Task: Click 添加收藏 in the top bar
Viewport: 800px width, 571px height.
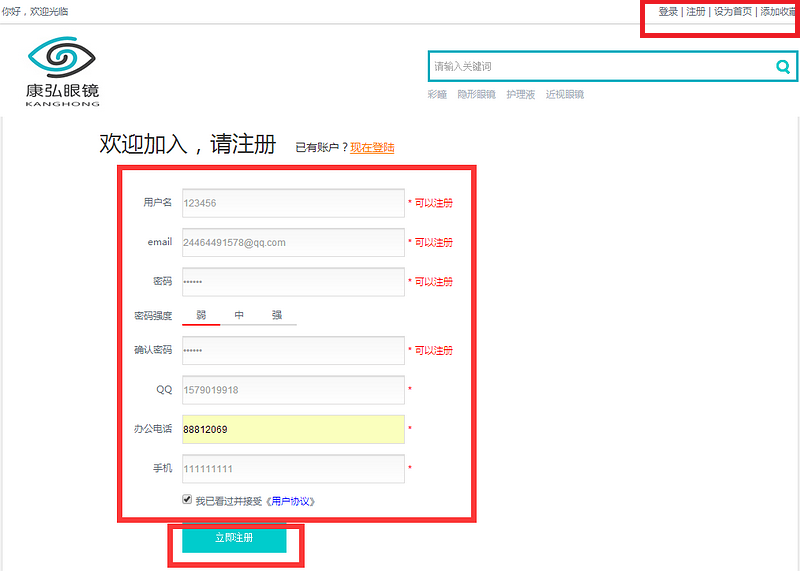Action: [x=778, y=12]
